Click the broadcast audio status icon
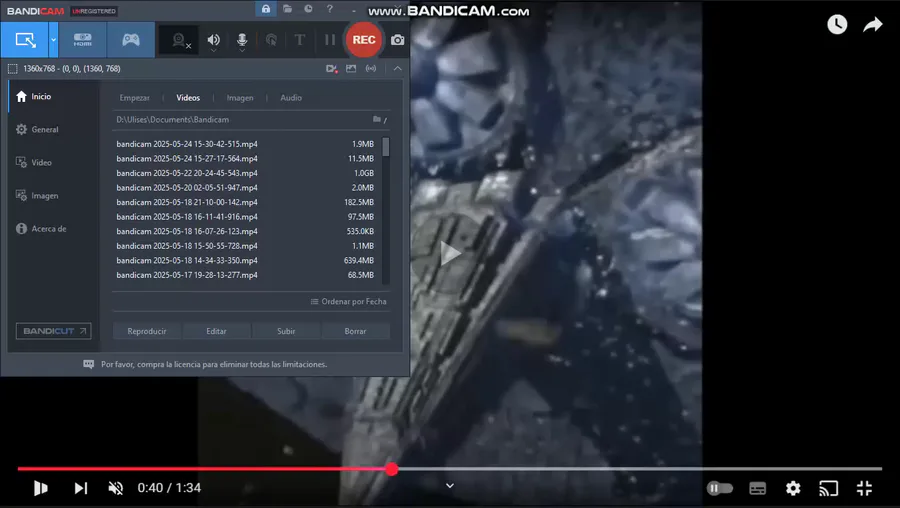The height and width of the screenshot is (508, 900). pos(371,69)
